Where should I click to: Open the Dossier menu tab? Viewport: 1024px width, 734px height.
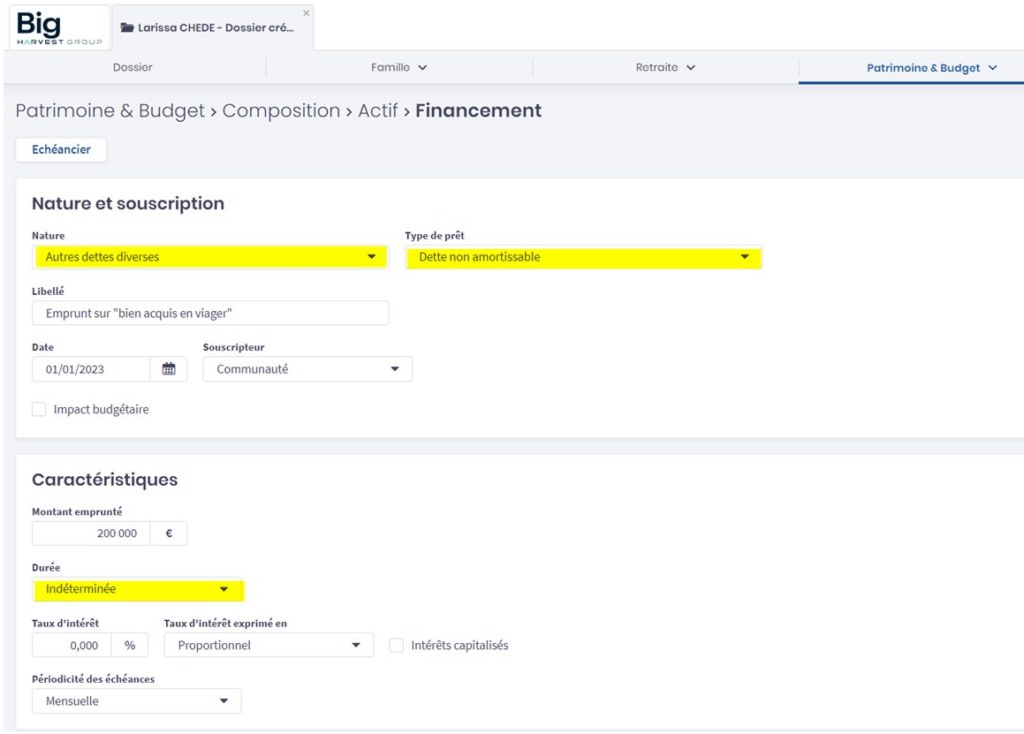[x=132, y=67]
